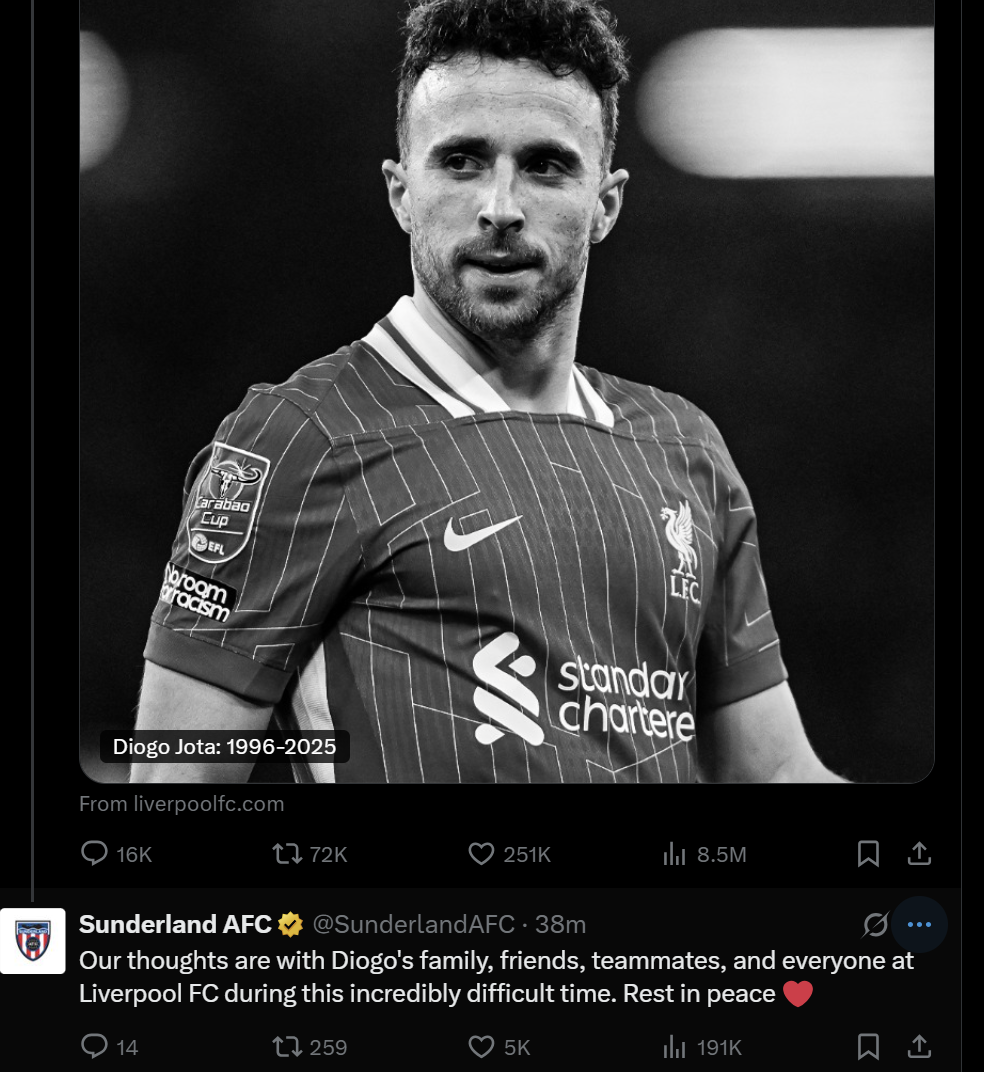This screenshot has width=984, height=1072.
Task: Open more options menu on Sunderland post
Action: point(919,924)
